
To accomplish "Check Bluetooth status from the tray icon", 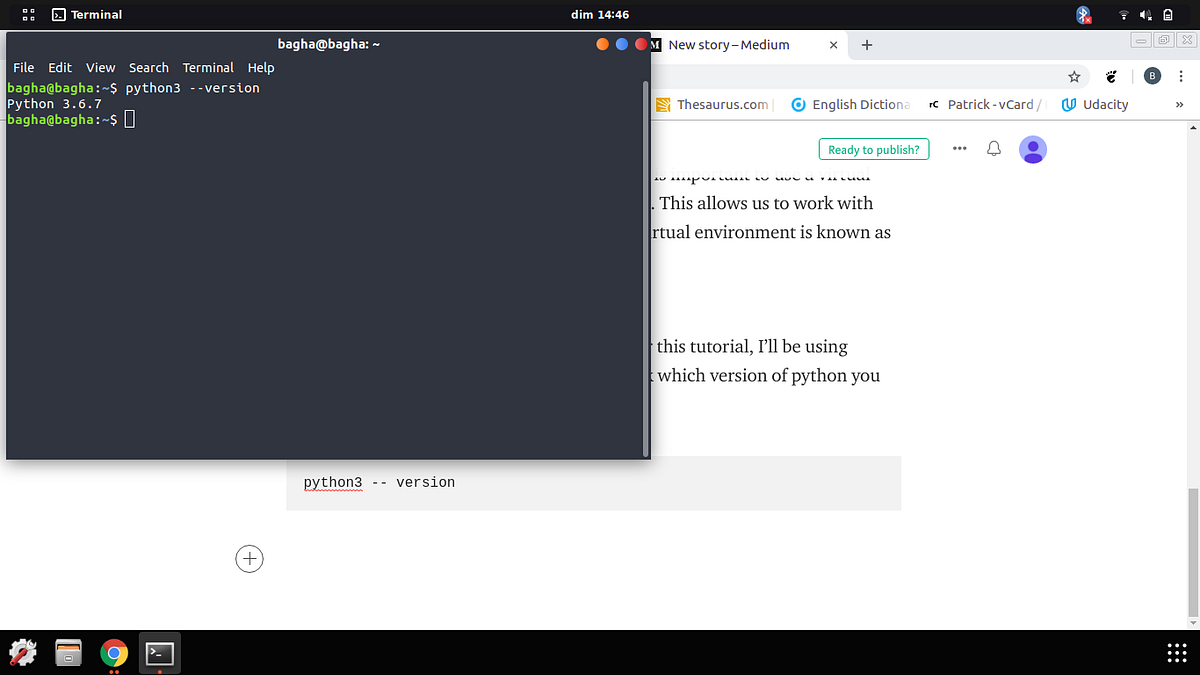I will (1083, 14).
